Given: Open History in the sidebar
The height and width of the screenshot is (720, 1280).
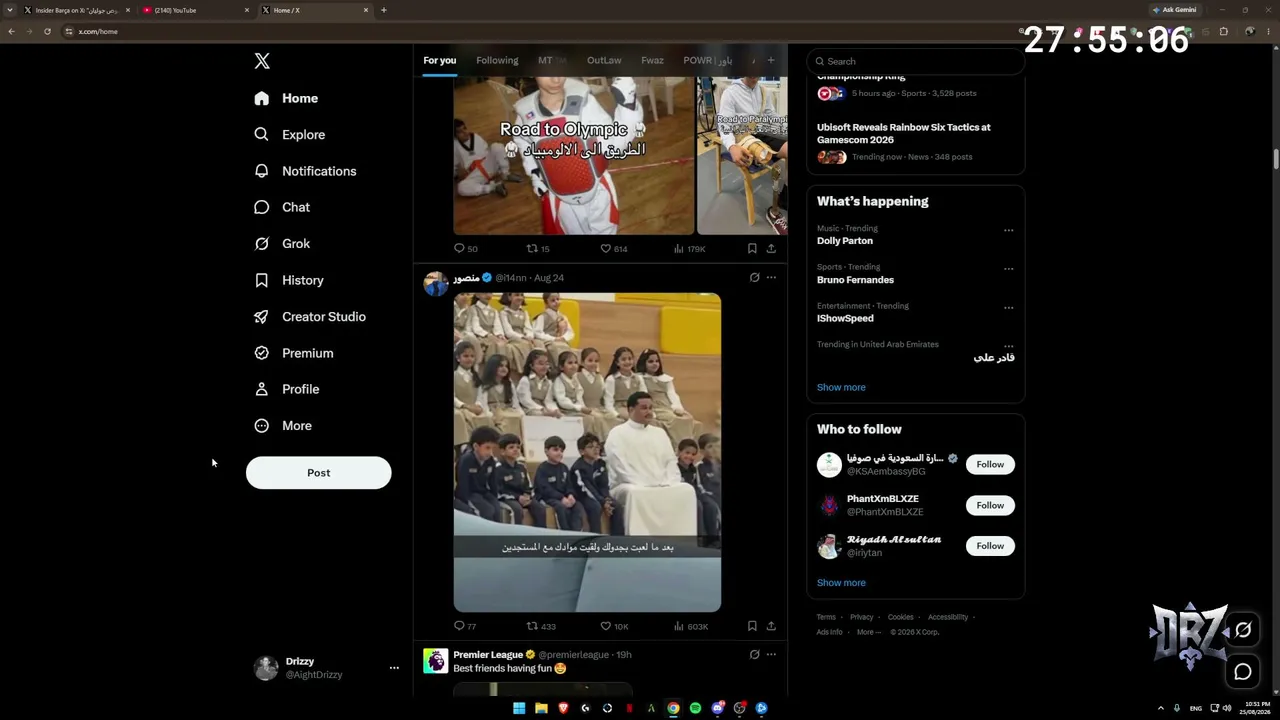Looking at the screenshot, I should pos(289,280).
